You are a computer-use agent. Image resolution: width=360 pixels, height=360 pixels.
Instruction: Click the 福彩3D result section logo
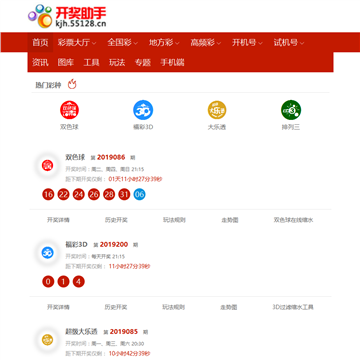coord(47,253)
